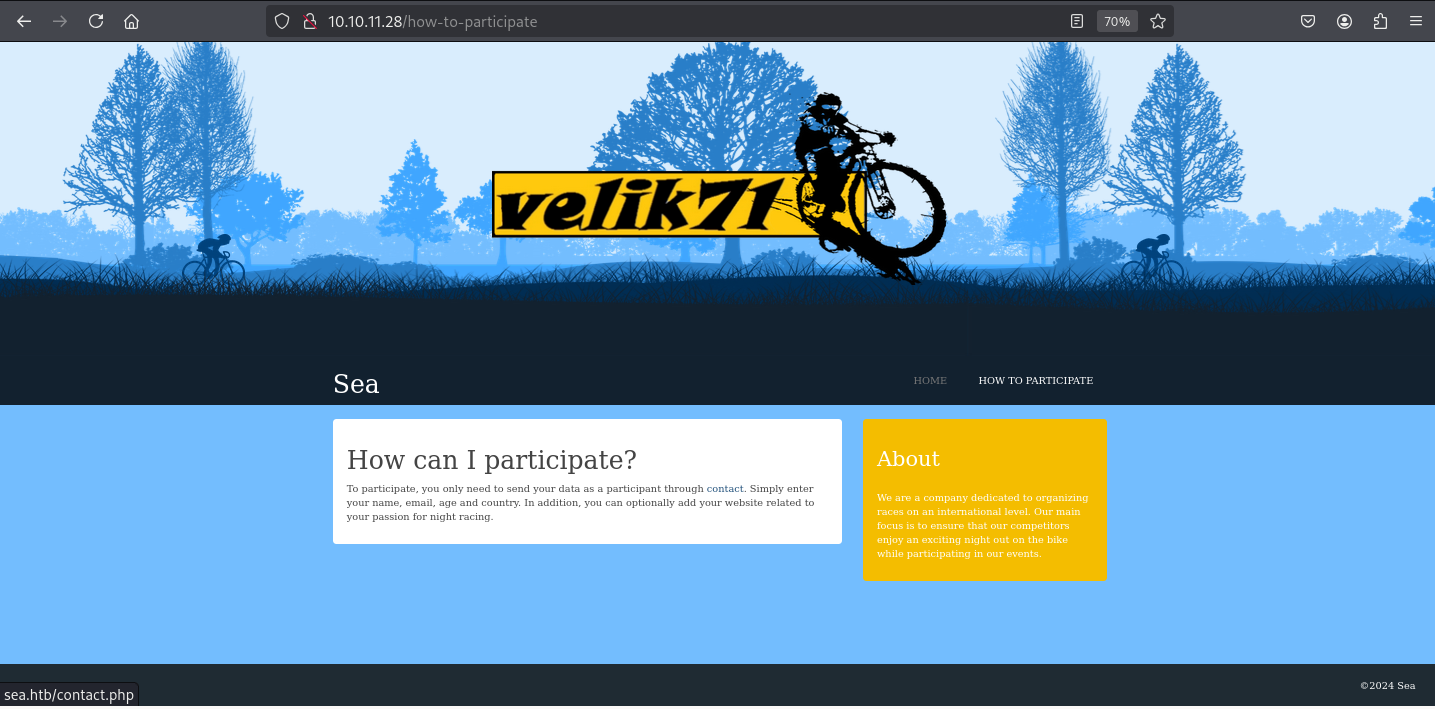Click the velik71 banner logo
The height and width of the screenshot is (709, 1435).
pyautogui.click(x=719, y=190)
